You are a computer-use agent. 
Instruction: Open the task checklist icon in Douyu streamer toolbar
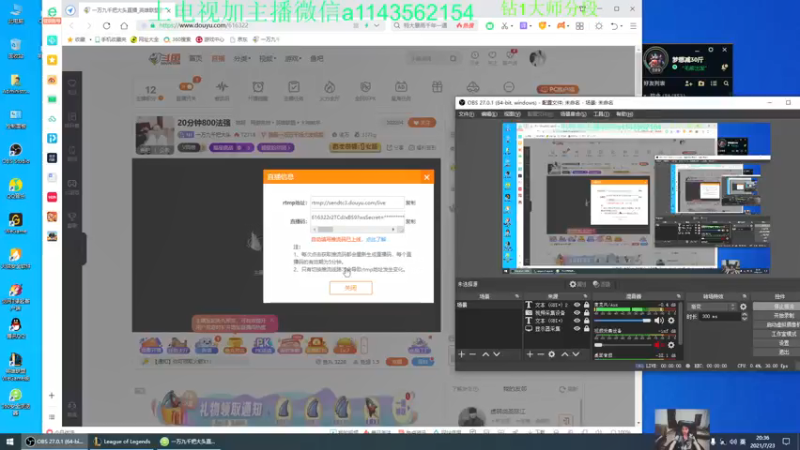(x=294, y=87)
